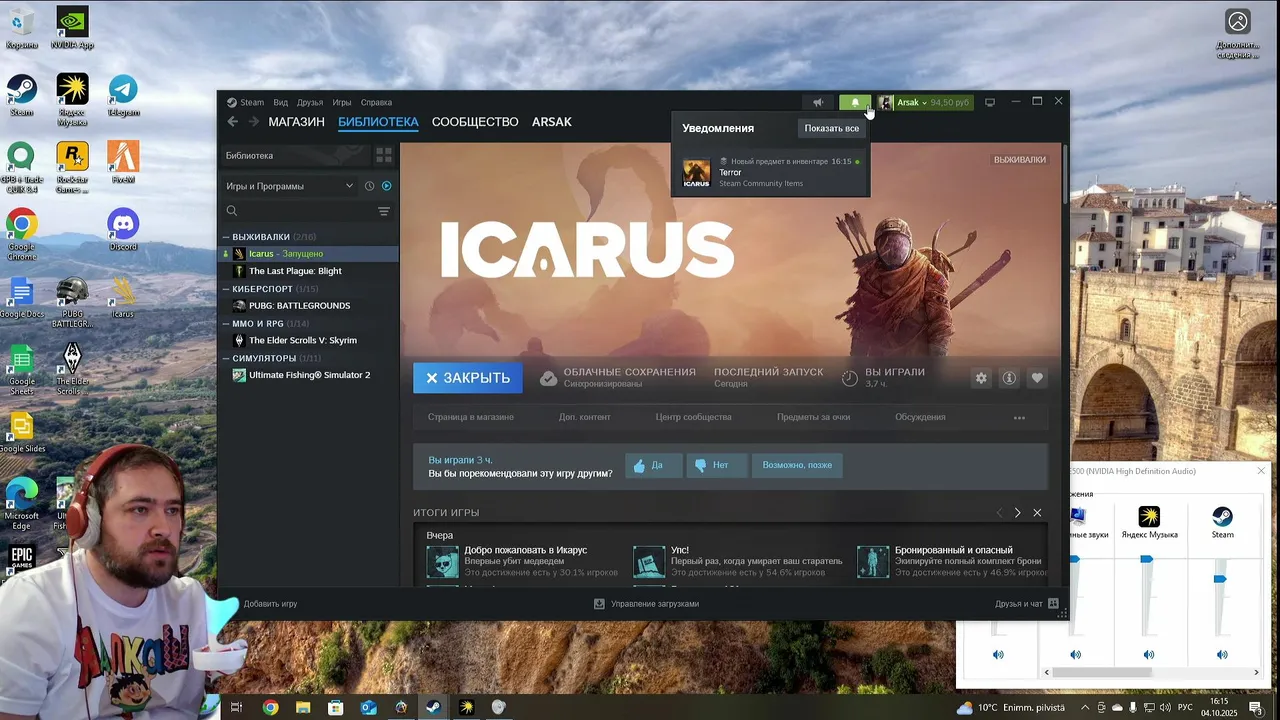
Task: Open the Добро пожаловать в Икарус achievement
Action: click(522, 561)
